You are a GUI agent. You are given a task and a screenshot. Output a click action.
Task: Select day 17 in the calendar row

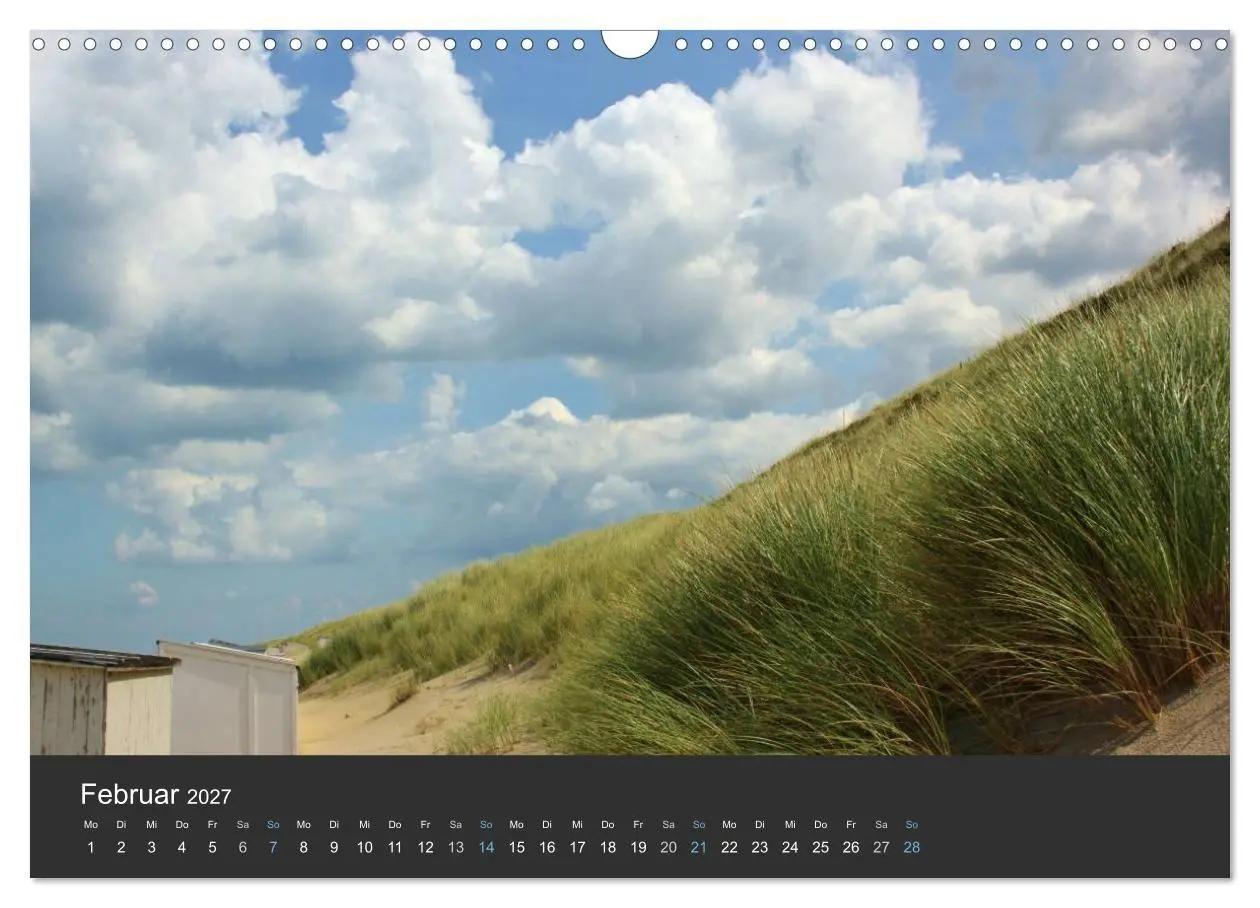point(577,847)
